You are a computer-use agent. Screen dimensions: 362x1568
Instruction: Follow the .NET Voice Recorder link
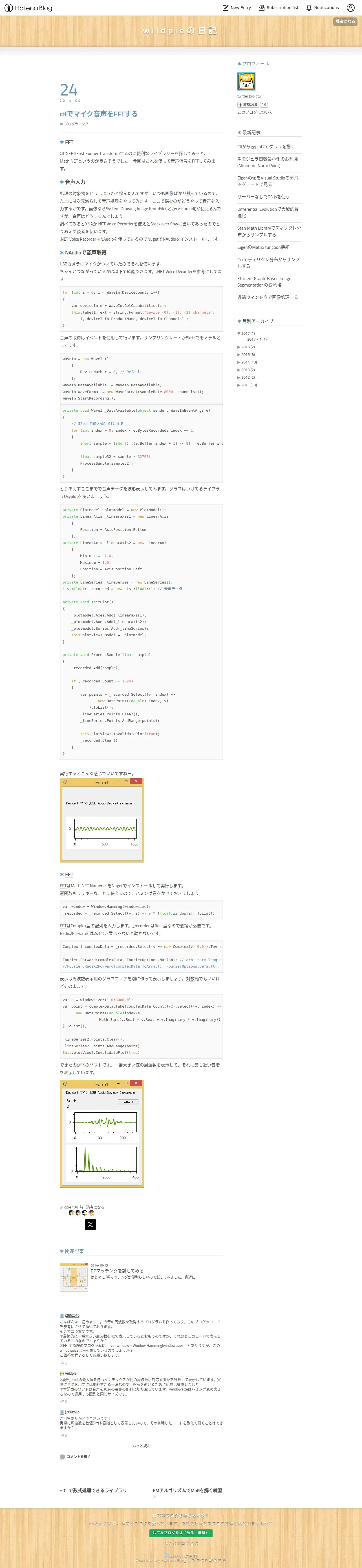[116, 224]
